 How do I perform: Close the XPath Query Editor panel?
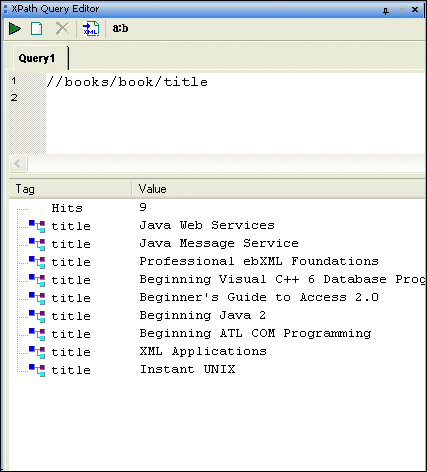[415, 10]
